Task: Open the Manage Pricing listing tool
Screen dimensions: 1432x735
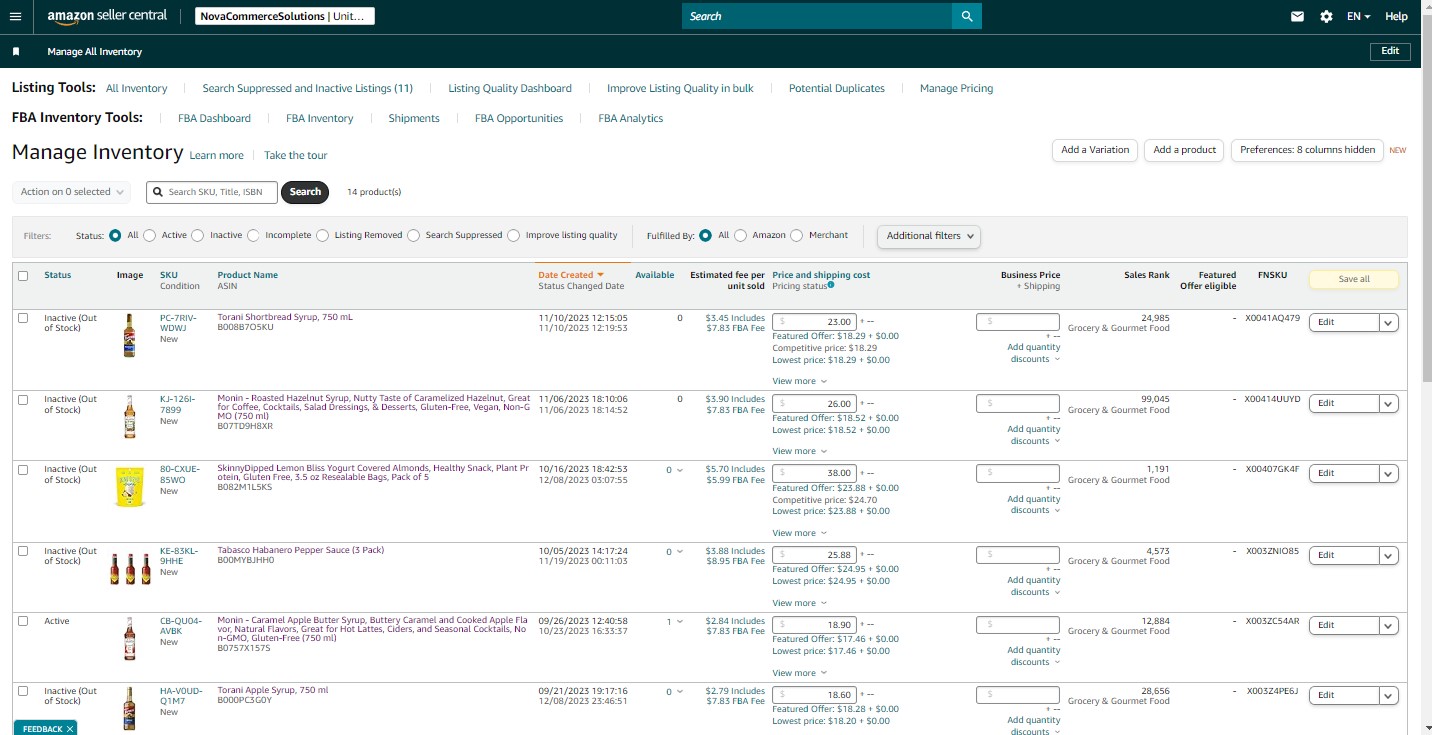Action: (x=957, y=88)
